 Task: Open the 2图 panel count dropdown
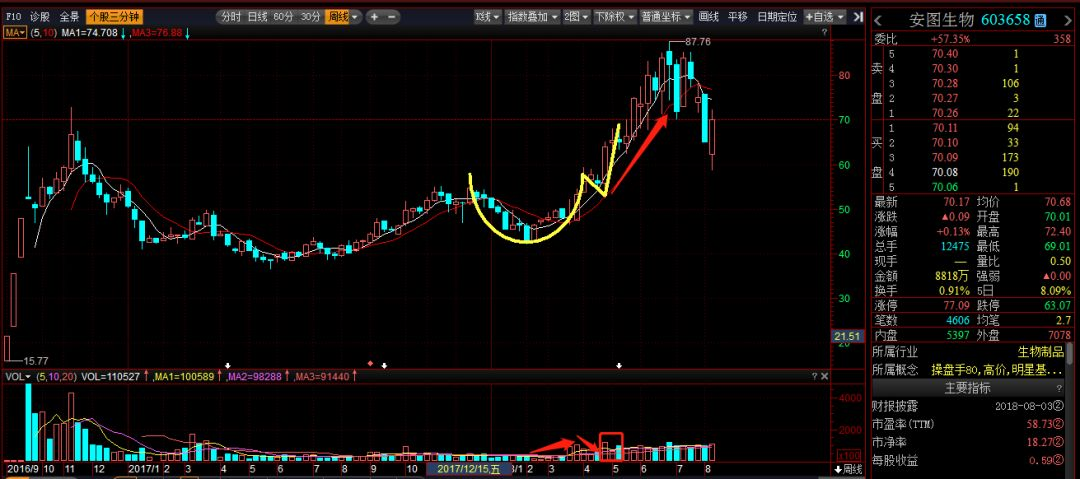click(x=576, y=17)
